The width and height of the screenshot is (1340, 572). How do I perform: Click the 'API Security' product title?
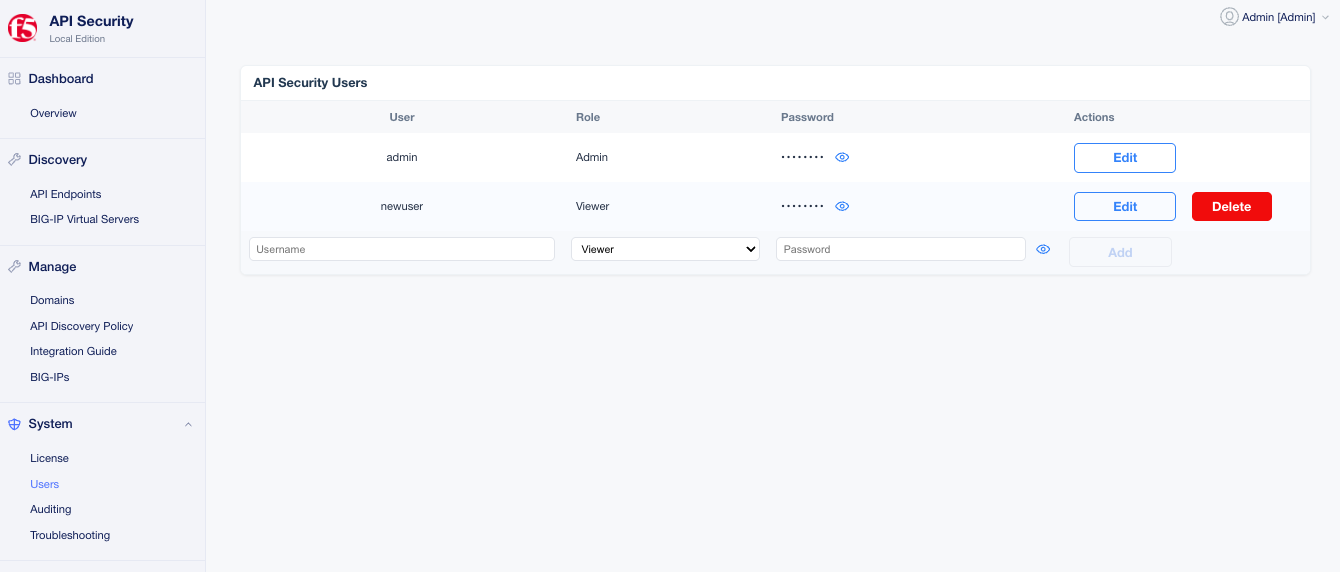91,21
